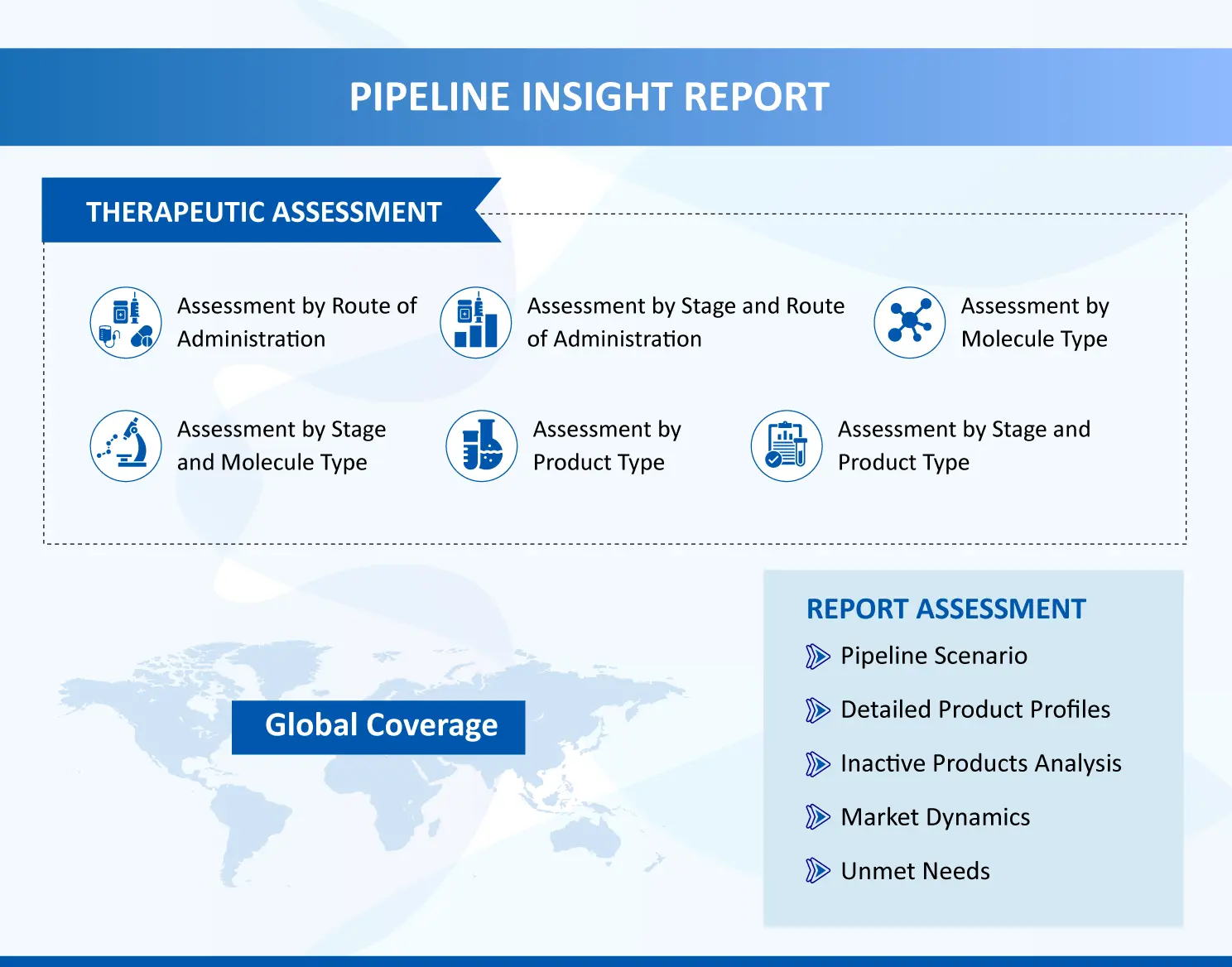Click the Report Assessment heading
The width and height of the screenshot is (1232, 967).
point(946,609)
